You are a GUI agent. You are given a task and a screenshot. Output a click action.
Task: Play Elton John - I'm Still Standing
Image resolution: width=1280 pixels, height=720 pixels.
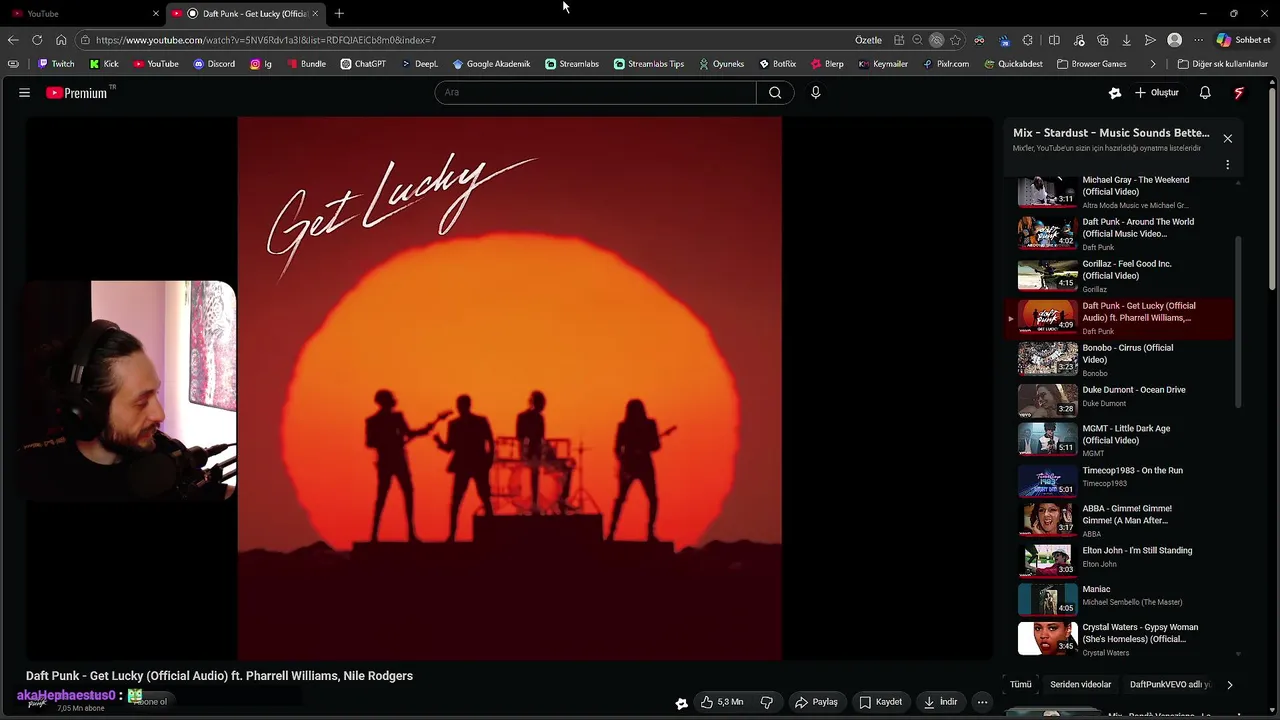(x=1120, y=560)
